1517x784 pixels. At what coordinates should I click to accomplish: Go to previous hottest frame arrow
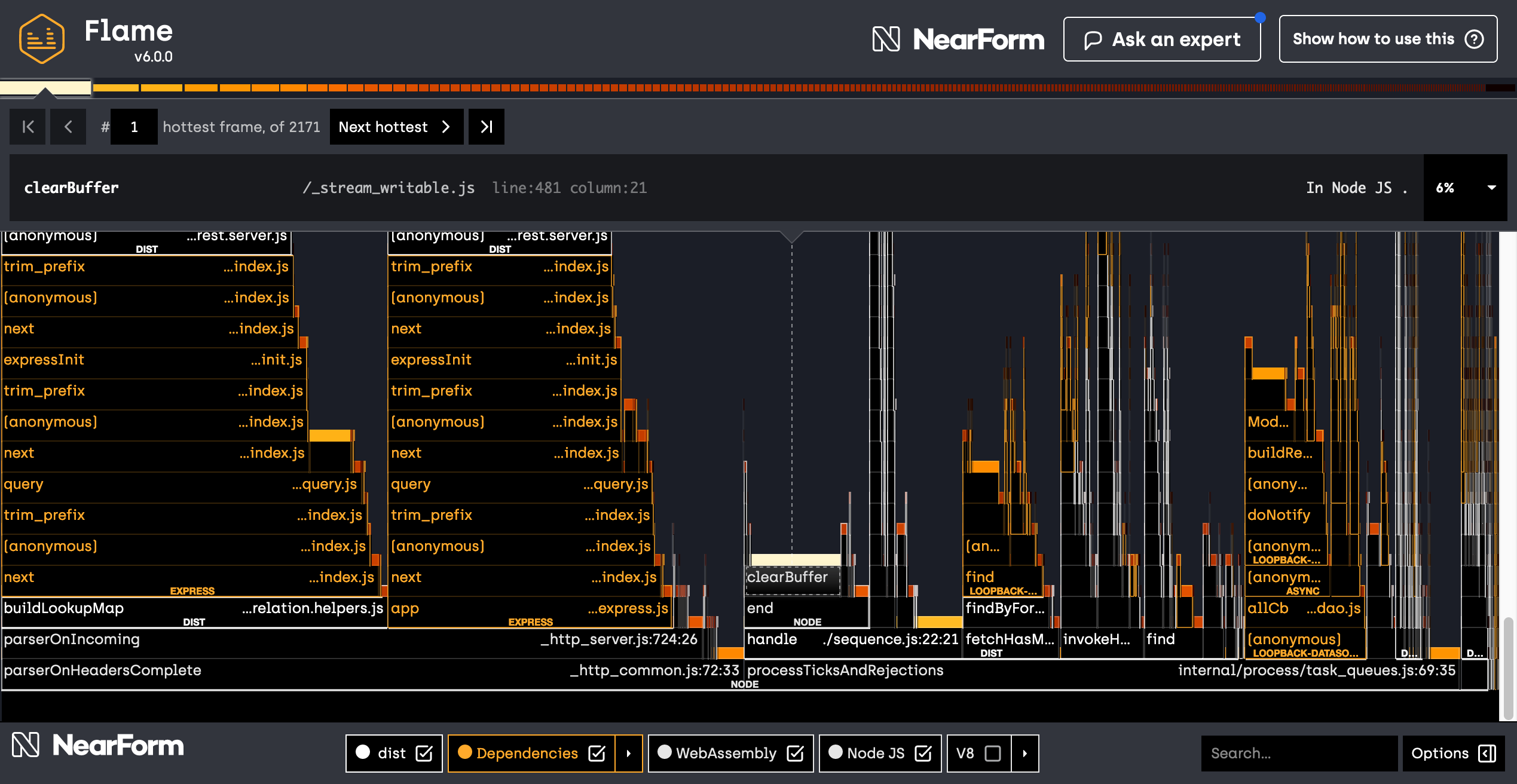coord(68,127)
